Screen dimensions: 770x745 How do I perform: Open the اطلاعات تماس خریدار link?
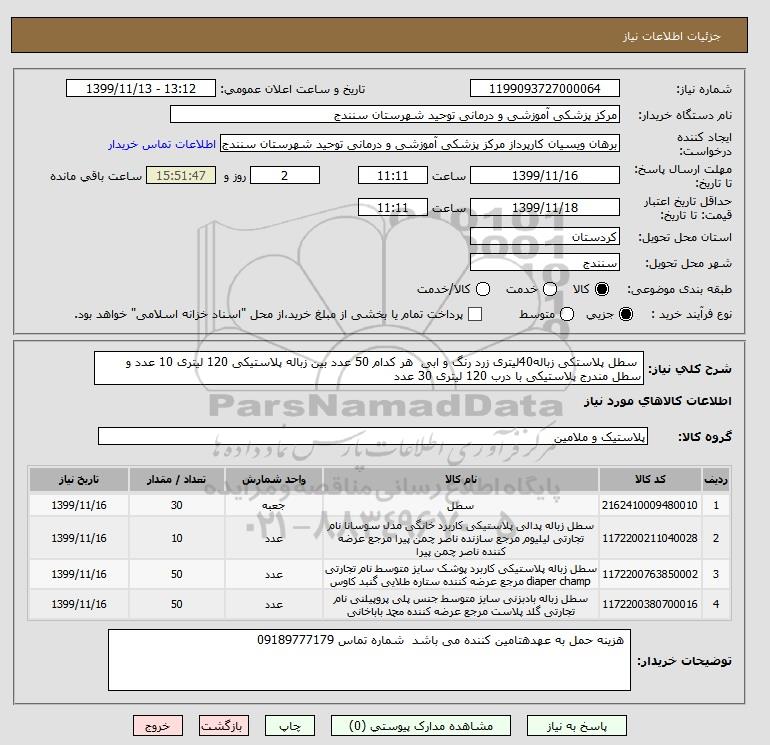(x=162, y=144)
